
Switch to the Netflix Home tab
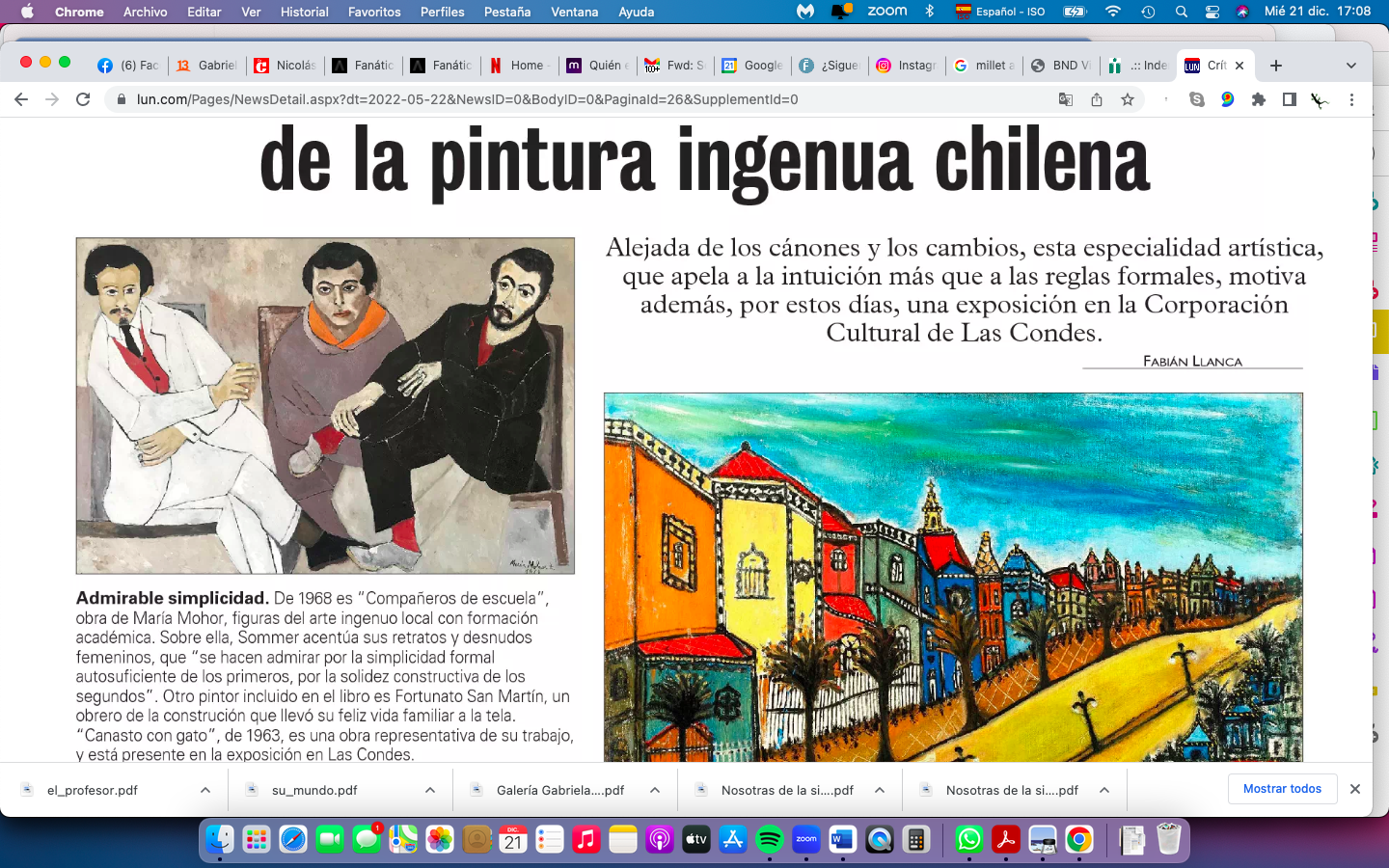[x=519, y=66]
